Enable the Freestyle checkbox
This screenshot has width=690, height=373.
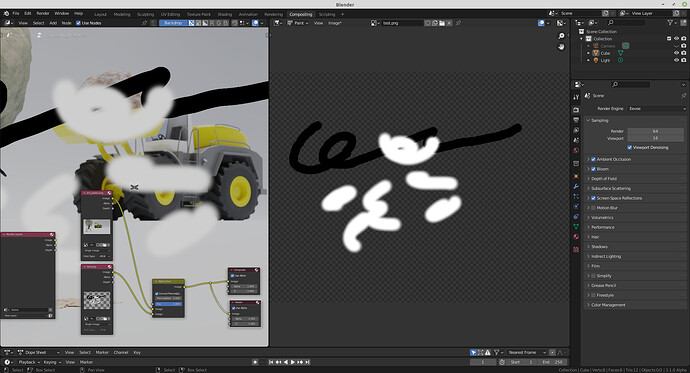click(x=593, y=295)
